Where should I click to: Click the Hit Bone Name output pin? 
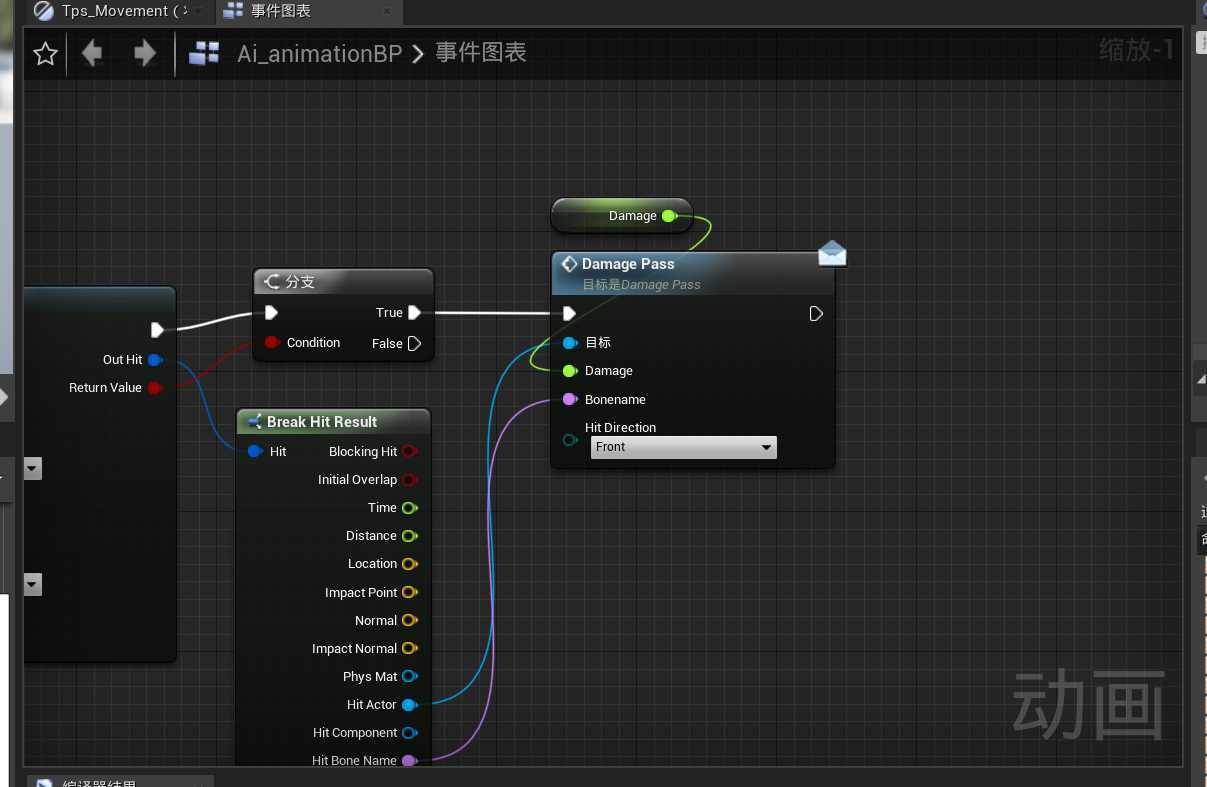pos(409,761)
